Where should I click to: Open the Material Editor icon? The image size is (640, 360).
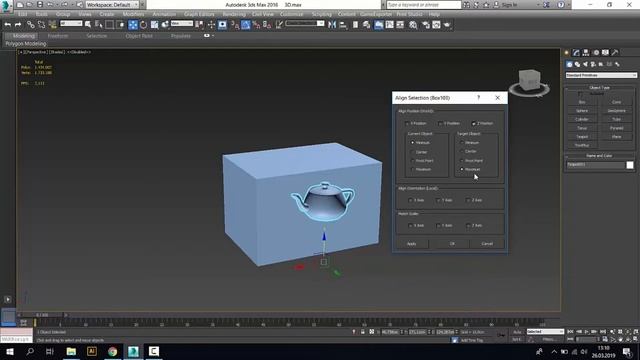(x=413, y=25)
